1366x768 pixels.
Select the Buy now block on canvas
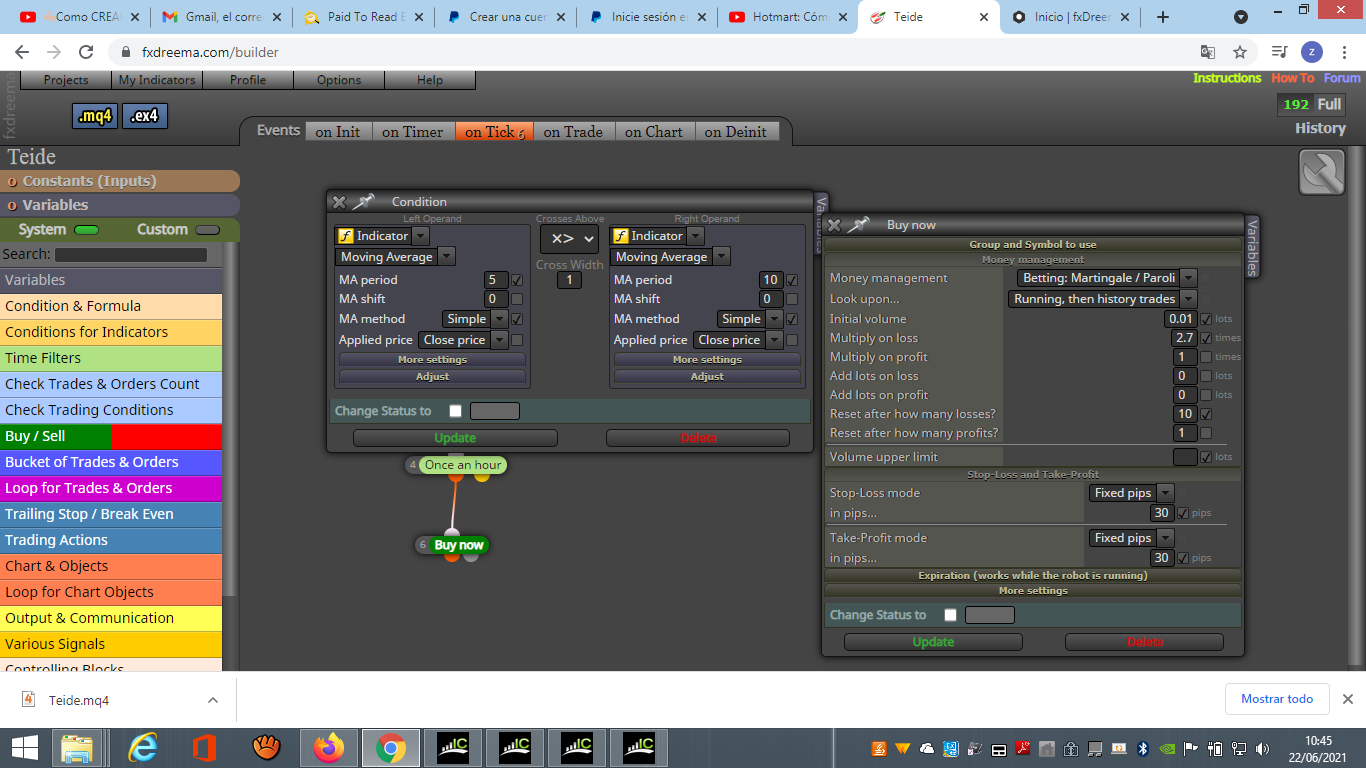459,545
